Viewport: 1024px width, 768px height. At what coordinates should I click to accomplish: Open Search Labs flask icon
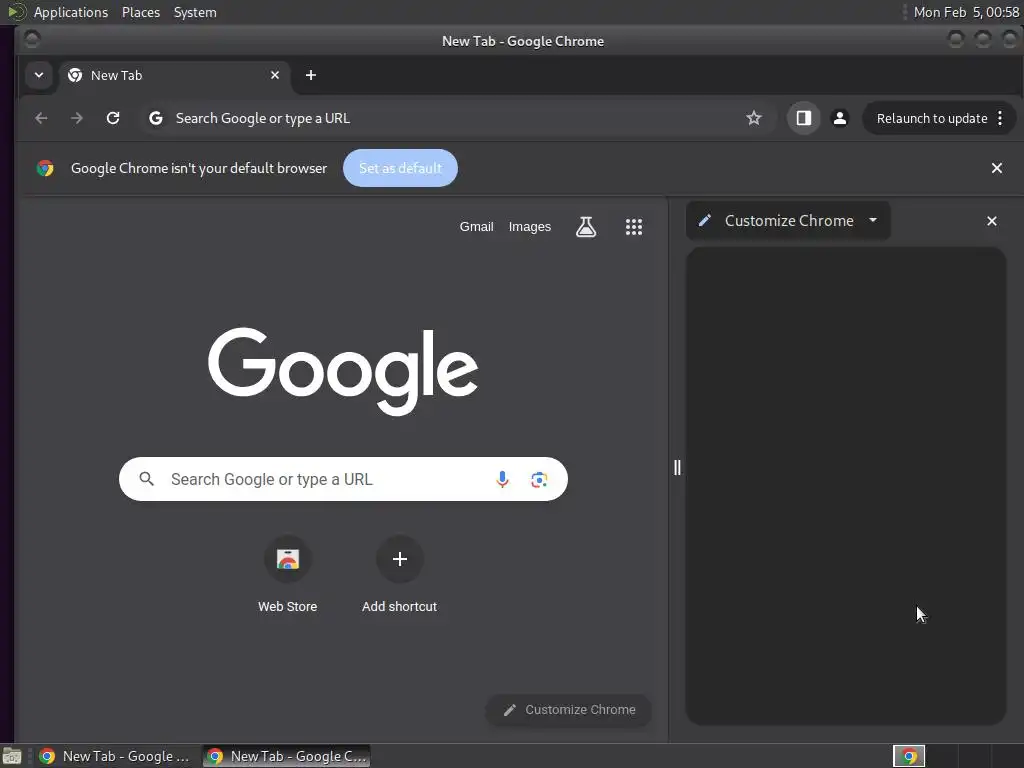point(586,227)
